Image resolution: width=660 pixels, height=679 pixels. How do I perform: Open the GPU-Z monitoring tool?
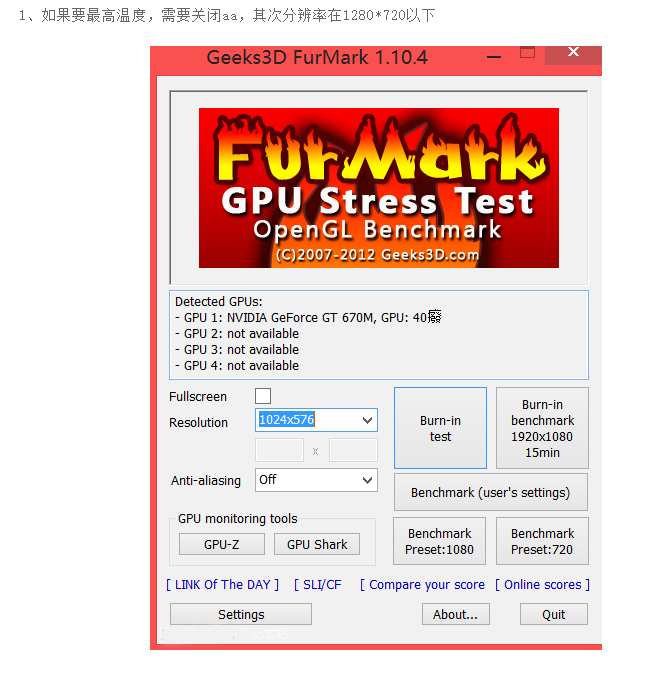point(222,544)
